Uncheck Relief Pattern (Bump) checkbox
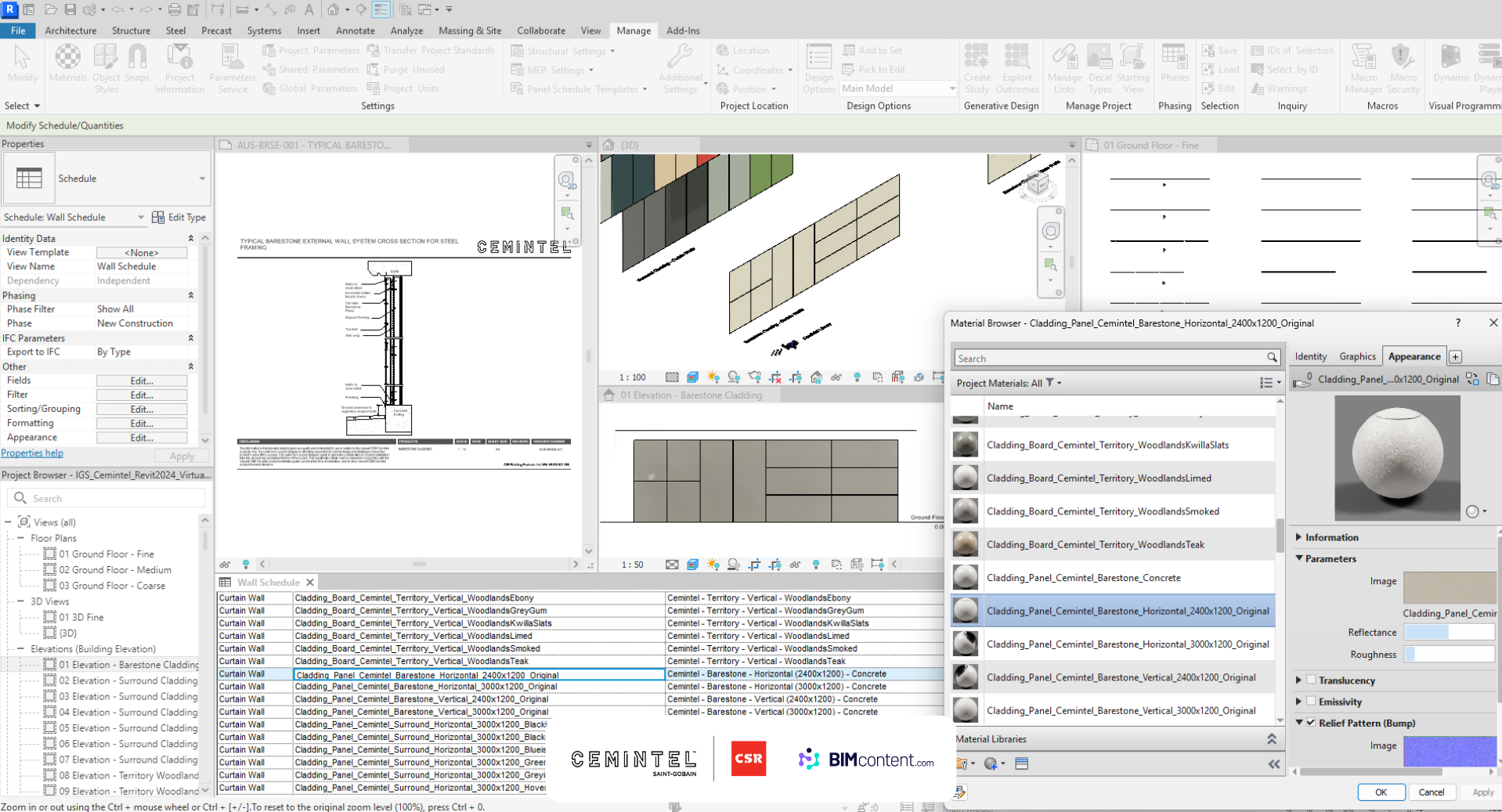1502x812 pixels. point(1311,723)
